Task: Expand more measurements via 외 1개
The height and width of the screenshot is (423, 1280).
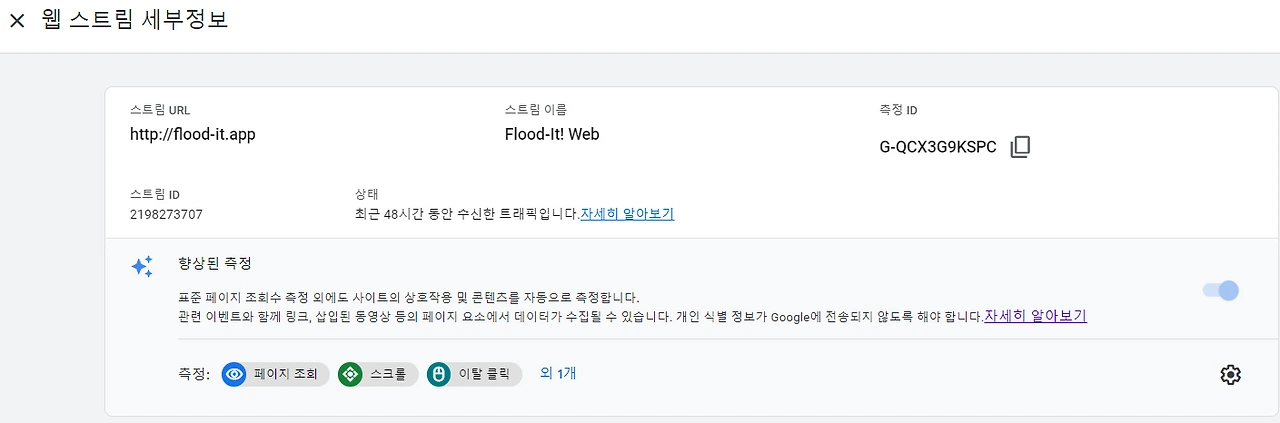Action: point(558,373)
